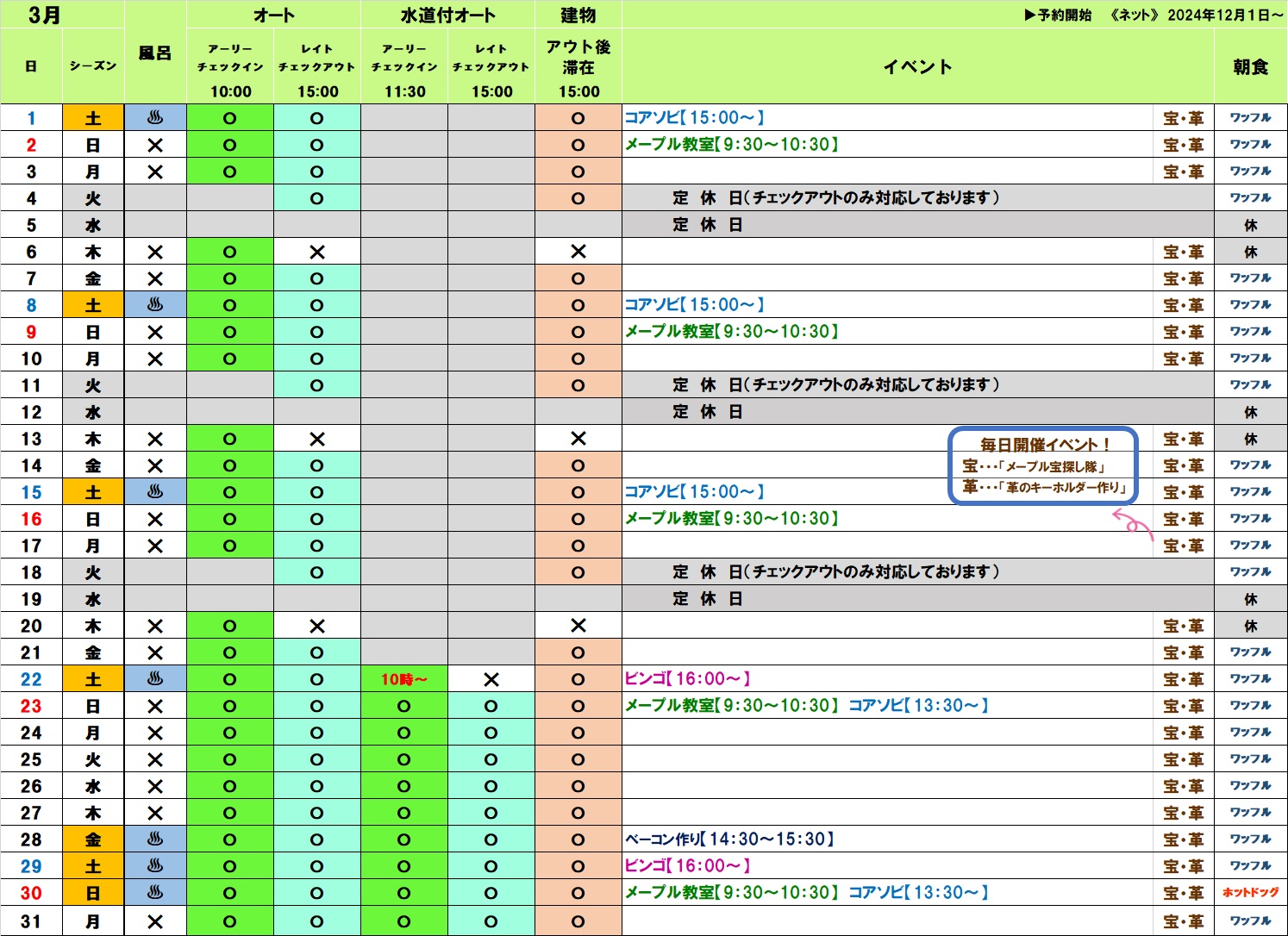
Task: Click the circle under auto early check-in on March 3
Action: 230,172
